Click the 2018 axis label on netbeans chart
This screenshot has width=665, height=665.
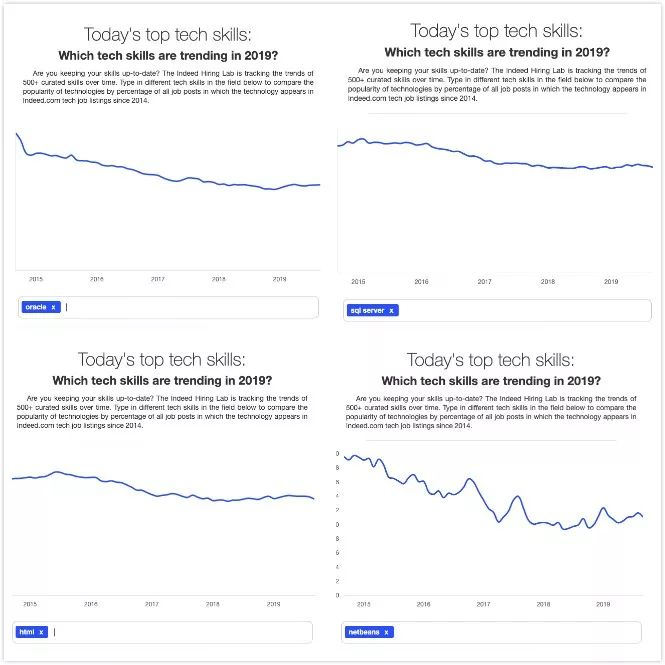pos(544,604)
